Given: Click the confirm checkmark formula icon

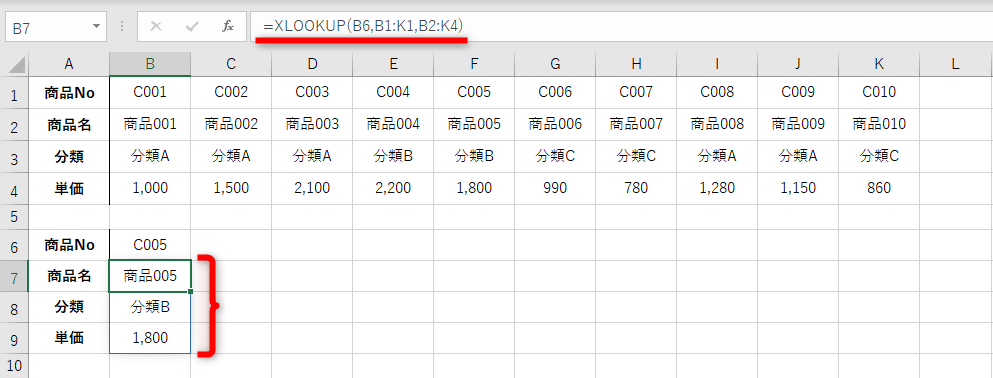Looking at the screenshot, I should pos(192,27).
